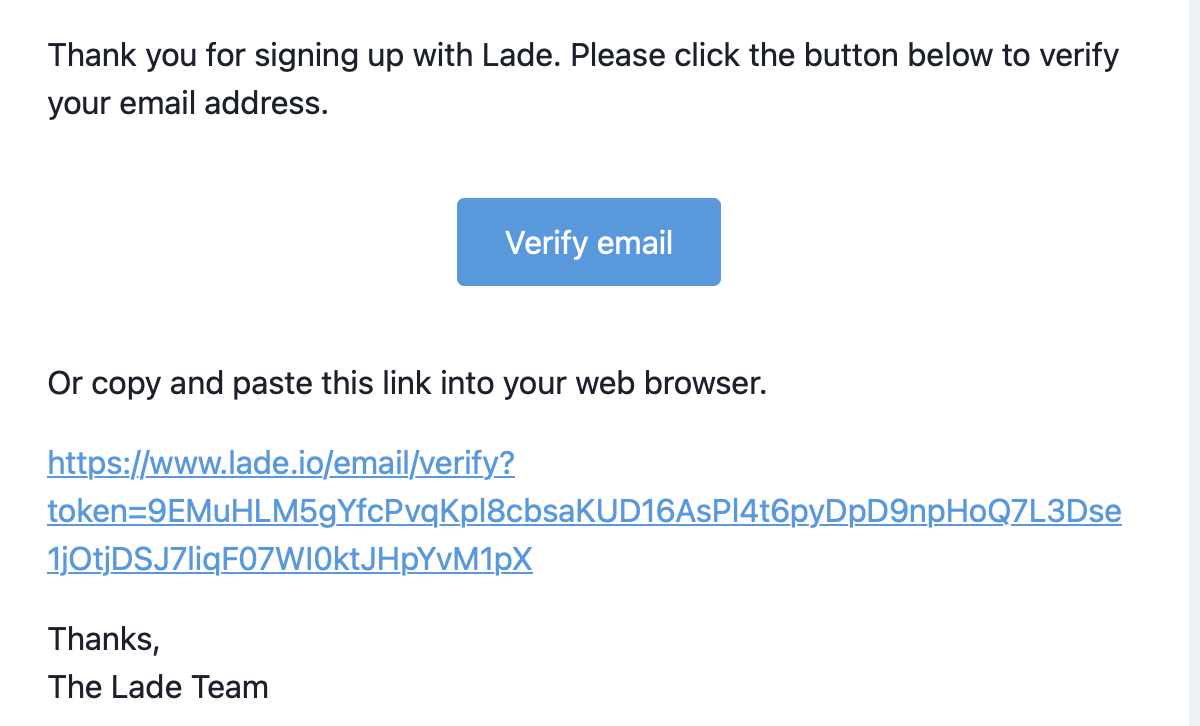
Task: Click the "your email address." text line
Action: 188,102
